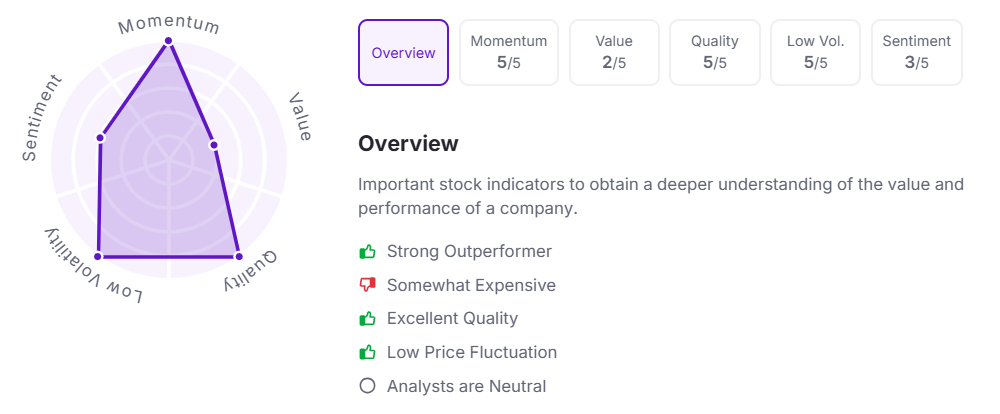Click the Quality vertex on radar chart
This screenshot has width=1000, height=414.
pyautogui.click(x=238, y=256)
